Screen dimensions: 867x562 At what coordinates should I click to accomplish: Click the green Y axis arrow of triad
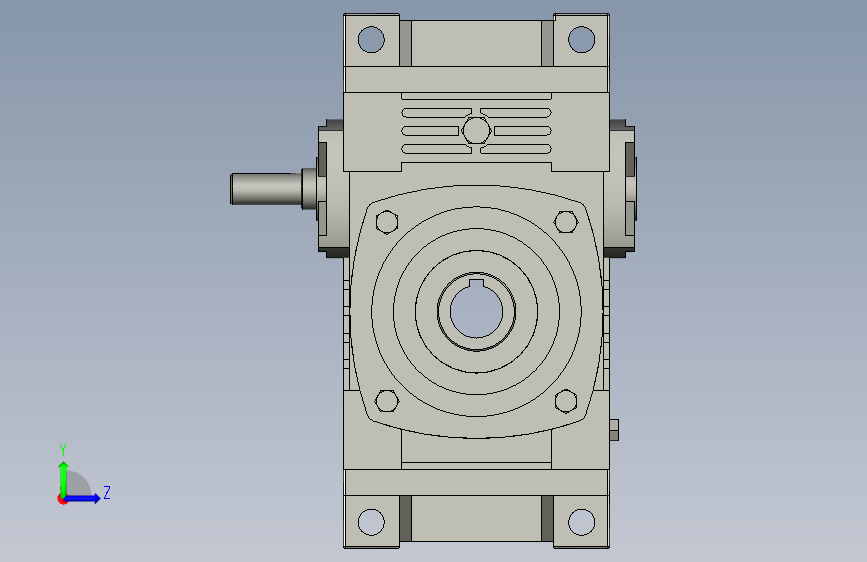coord(64,478)
